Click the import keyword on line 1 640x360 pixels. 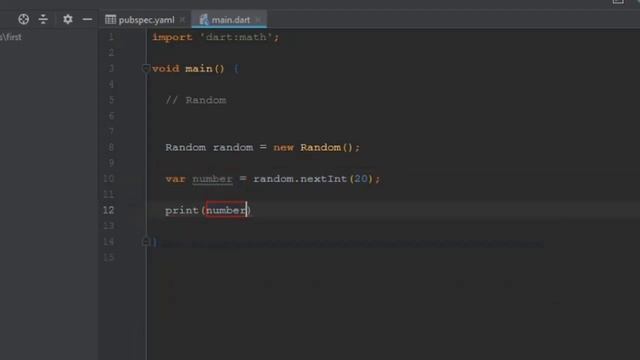[172, 37]
